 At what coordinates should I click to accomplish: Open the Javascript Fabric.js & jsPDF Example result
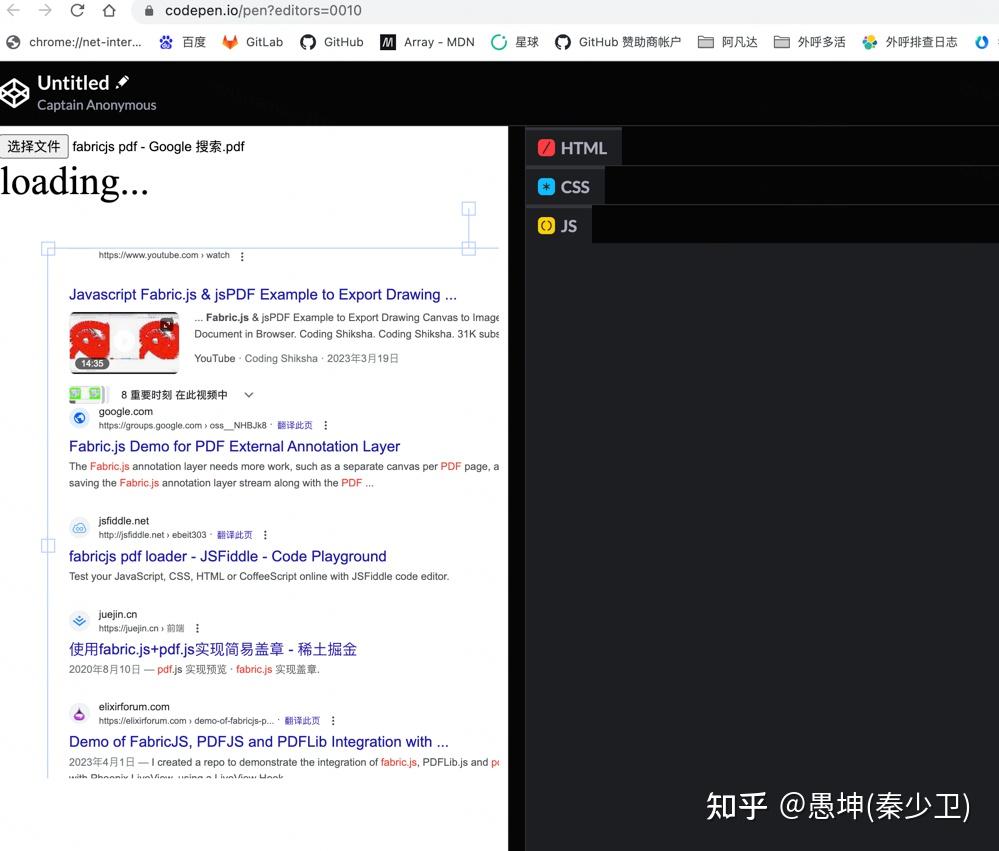point(262,294)
